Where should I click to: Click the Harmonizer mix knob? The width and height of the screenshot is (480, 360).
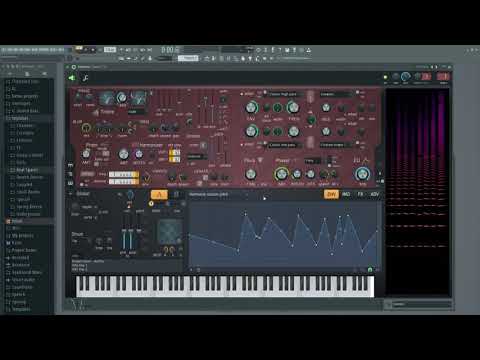click(x=124, y=154)
